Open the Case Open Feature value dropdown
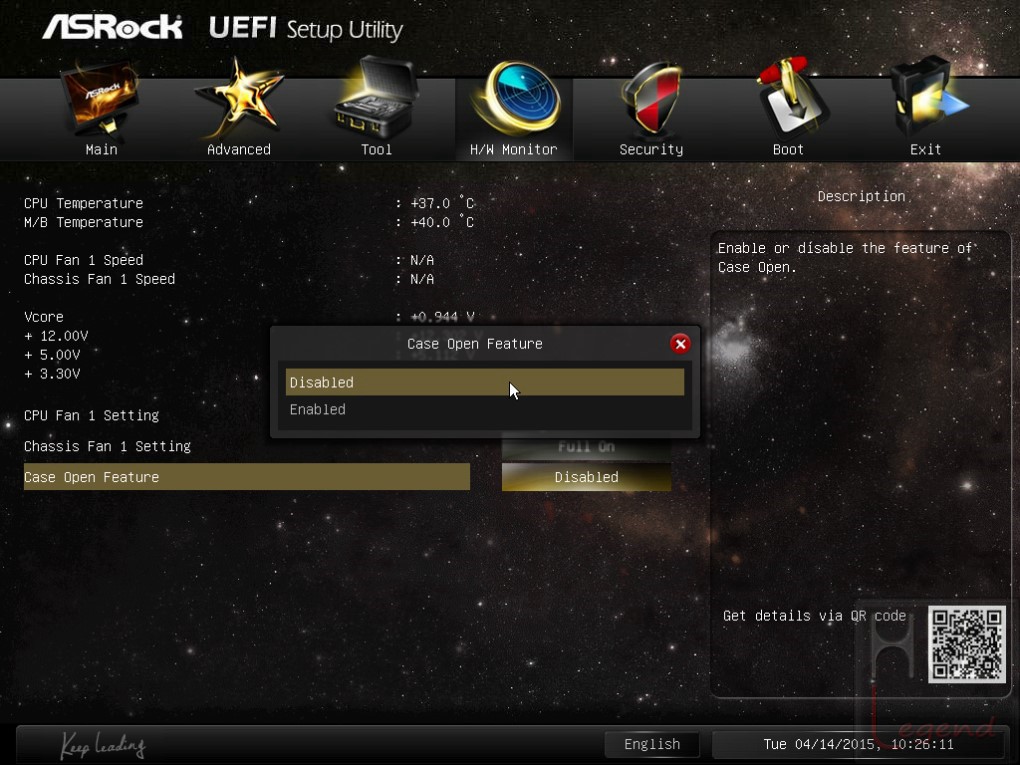The image size is (1020, 765). pos(586,477)
